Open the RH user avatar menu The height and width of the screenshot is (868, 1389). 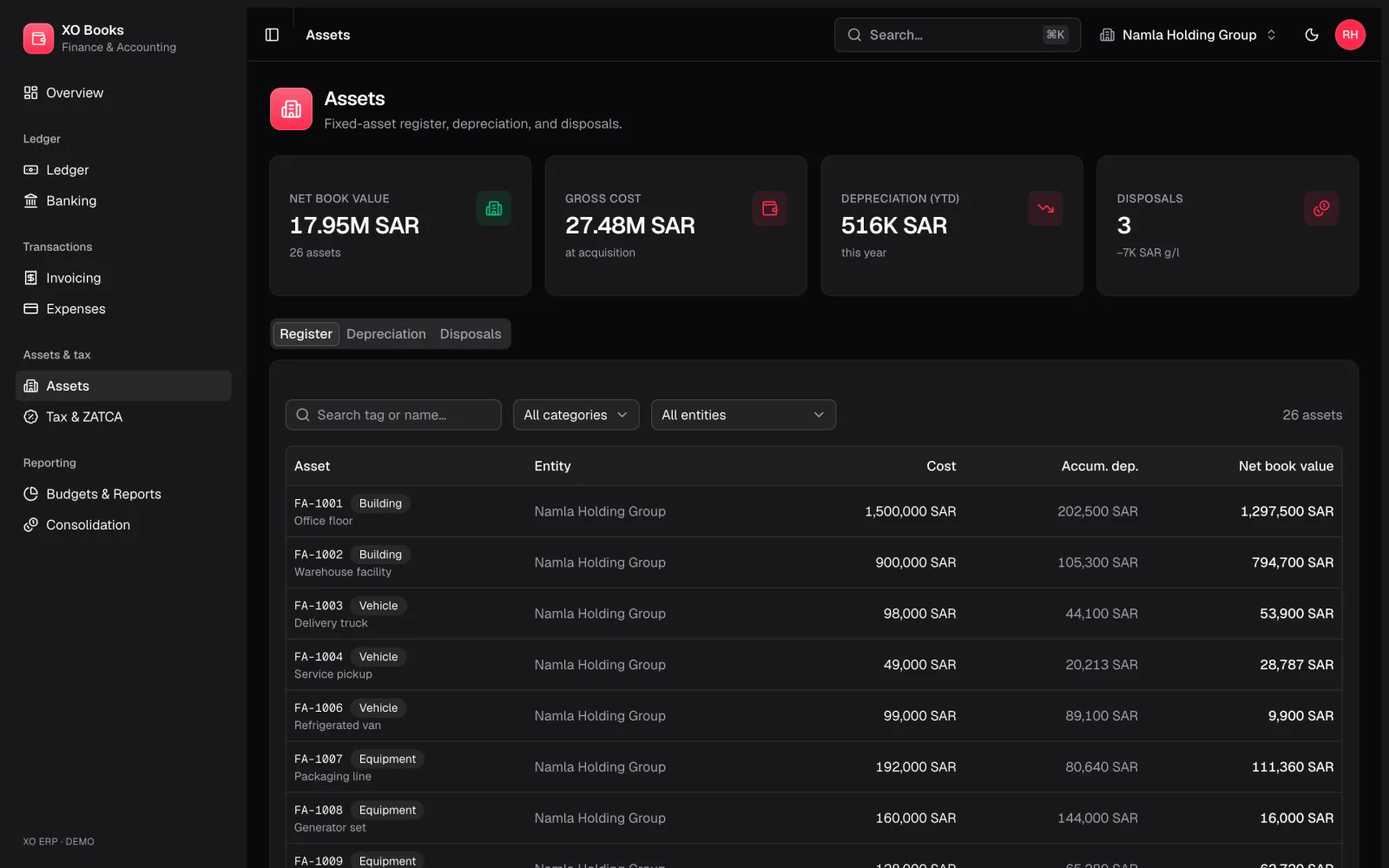click(1350, 35)
